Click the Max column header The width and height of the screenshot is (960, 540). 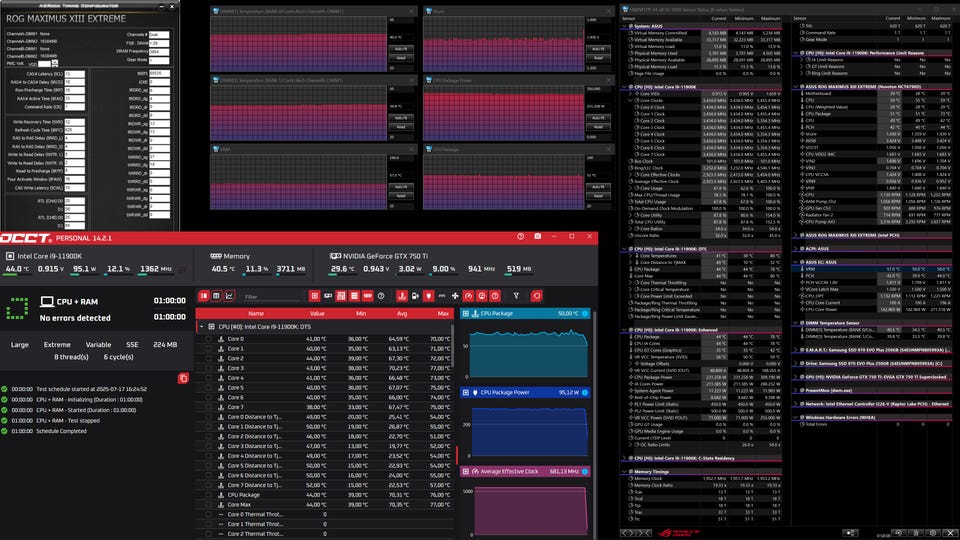(442, 313)
